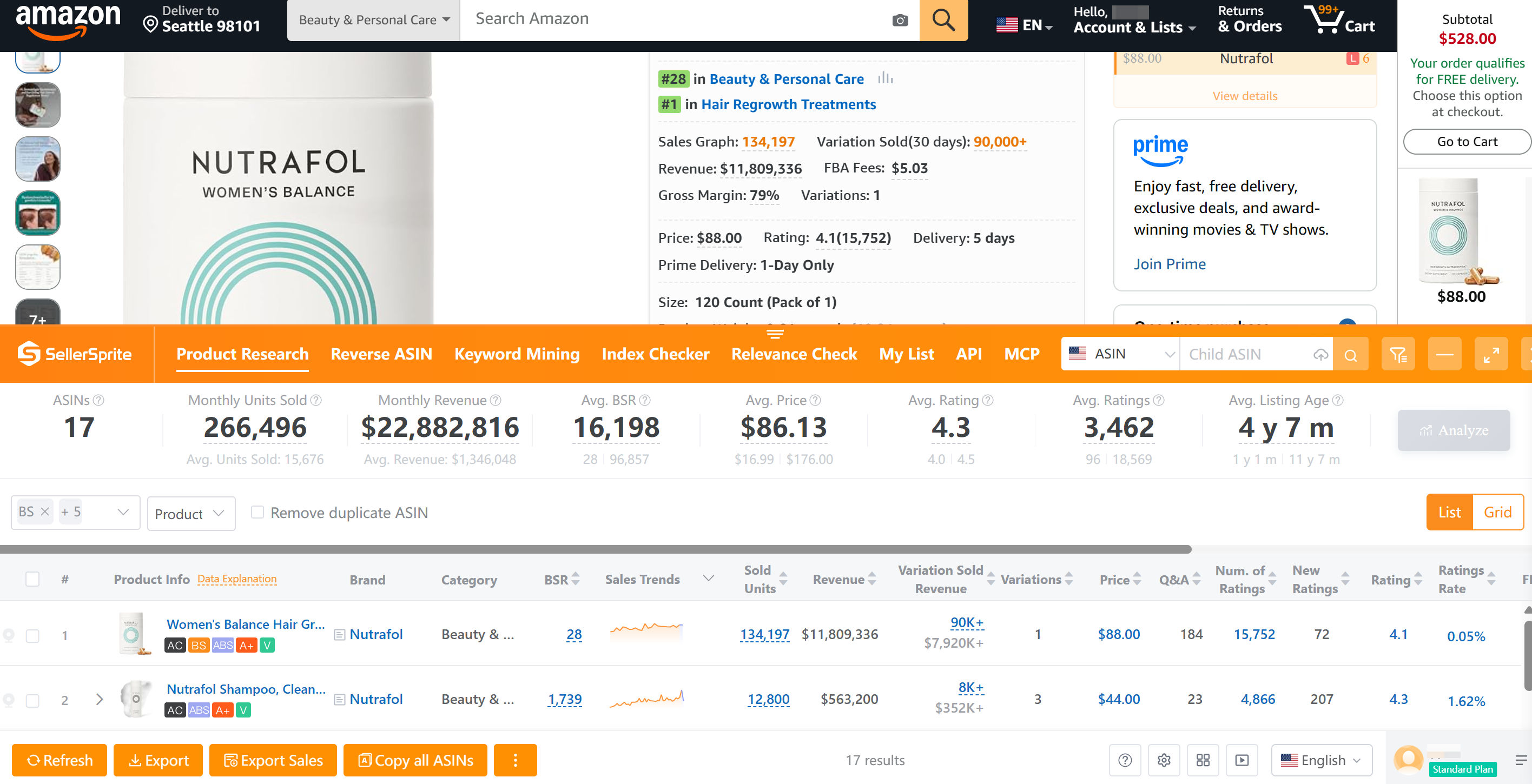1532x784 pixels.
Task: Select the checkbox for row 1
Action: (32, 635)
